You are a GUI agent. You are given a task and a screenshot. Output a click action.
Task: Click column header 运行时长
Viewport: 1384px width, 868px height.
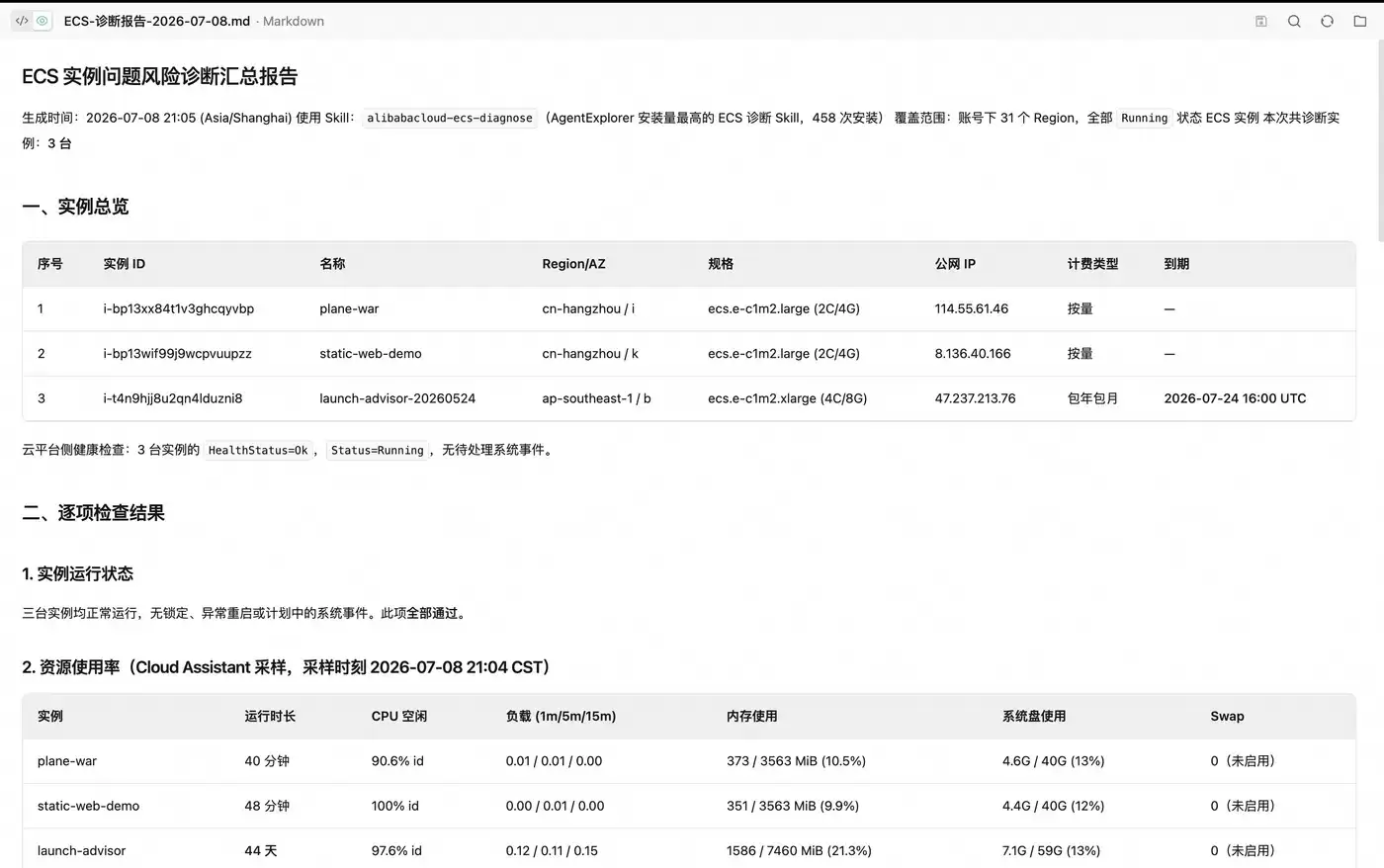270,716
